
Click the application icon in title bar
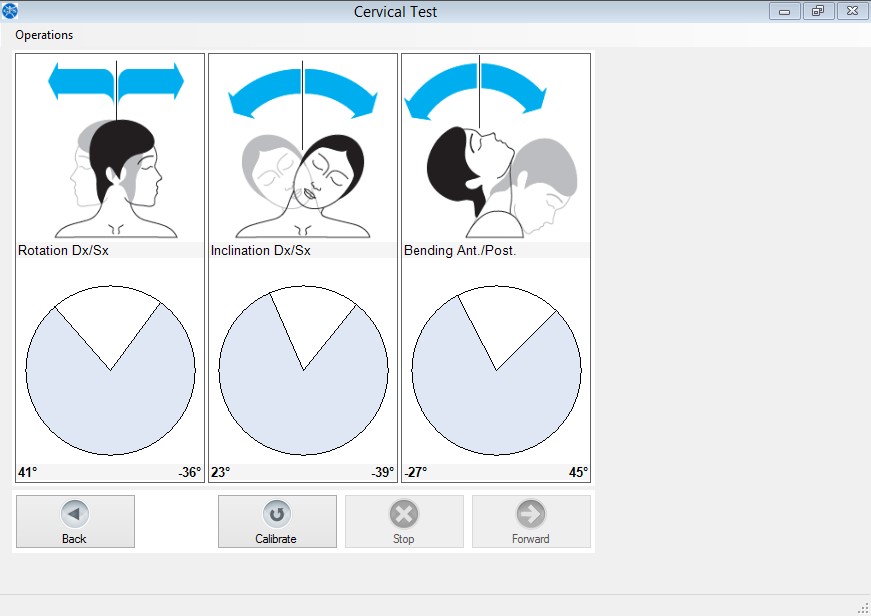pos(10,11)
